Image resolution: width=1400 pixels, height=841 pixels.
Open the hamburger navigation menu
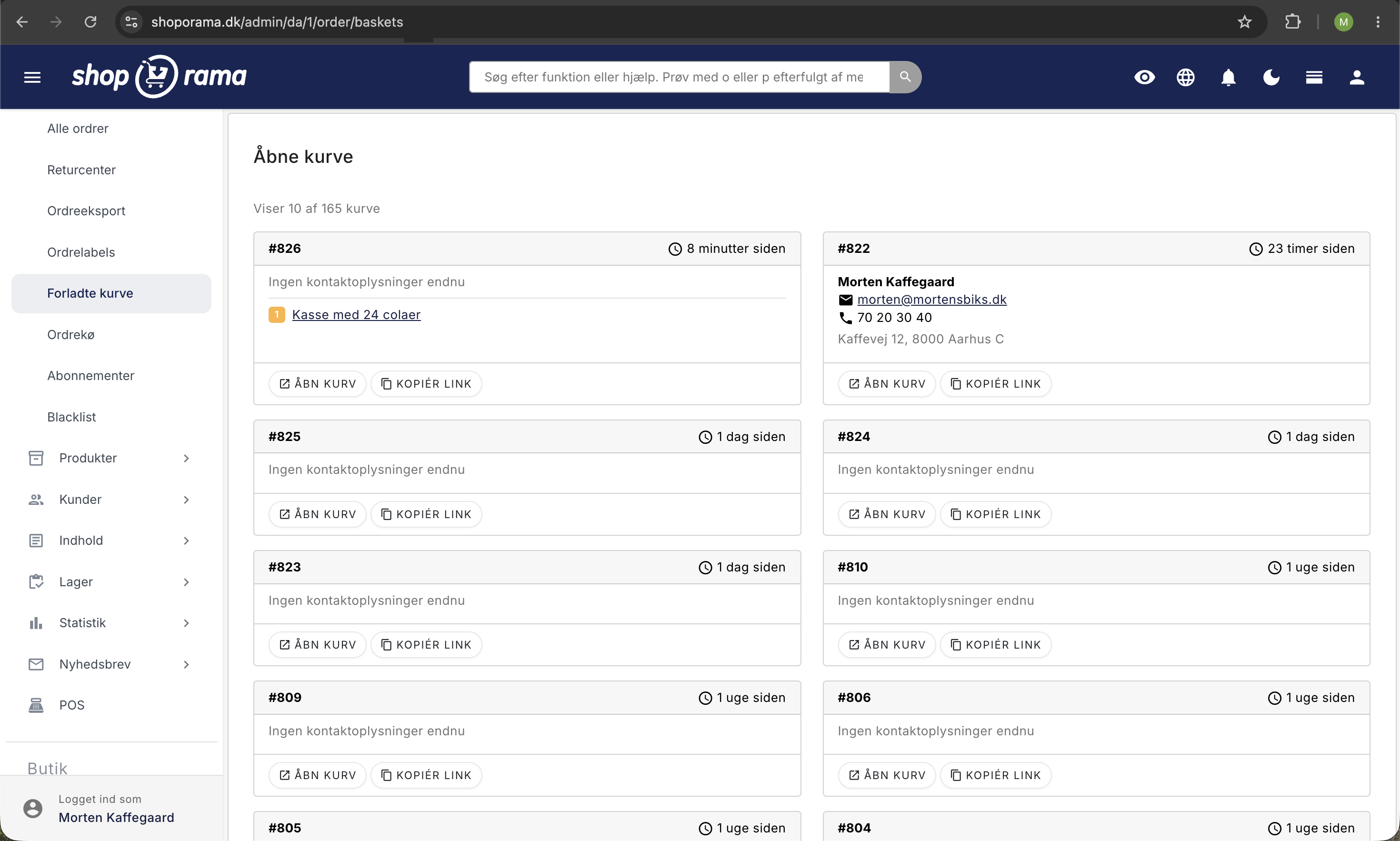click(32, 77)
